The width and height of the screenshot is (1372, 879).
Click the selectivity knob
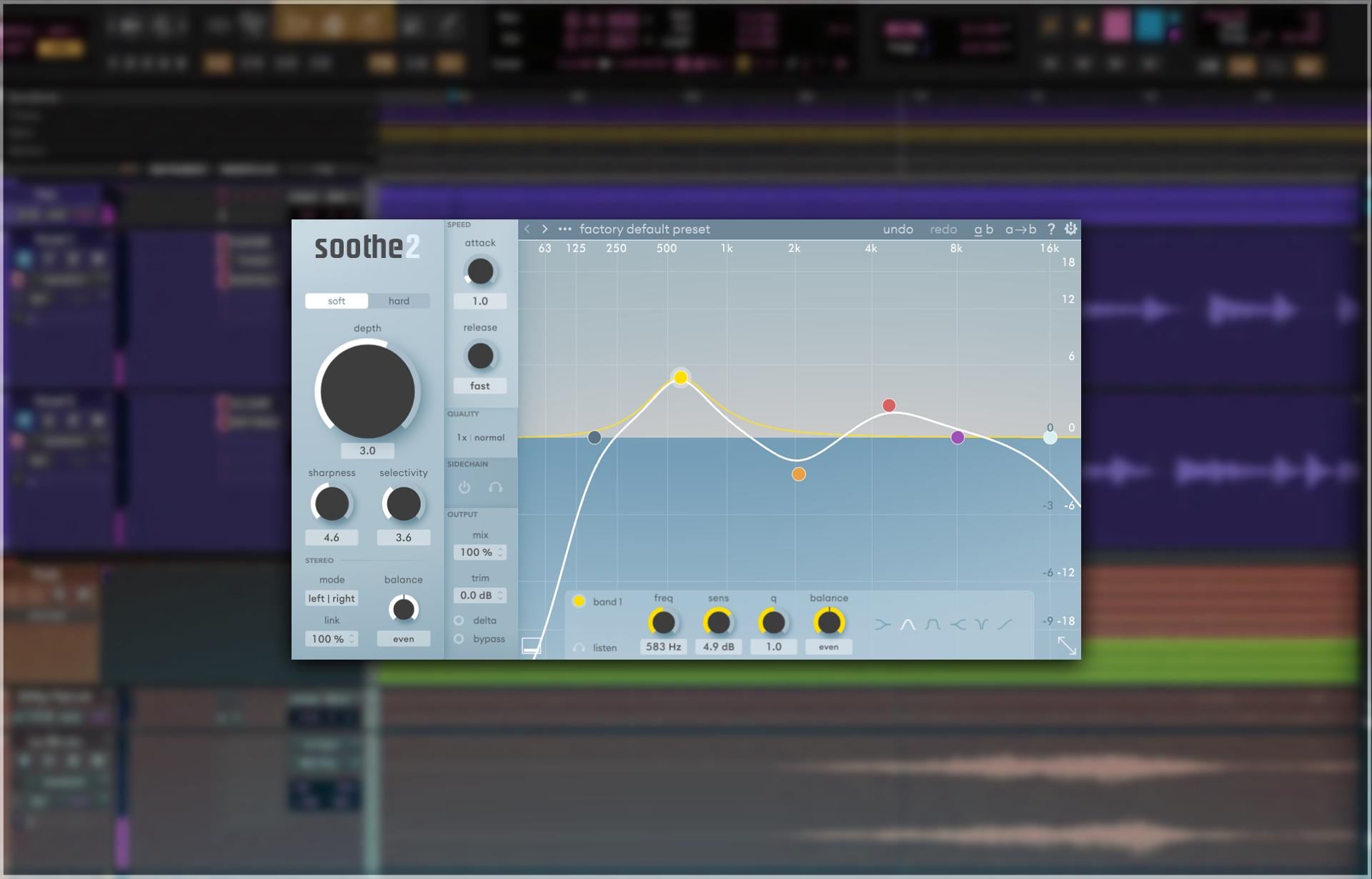click(404, 504)
